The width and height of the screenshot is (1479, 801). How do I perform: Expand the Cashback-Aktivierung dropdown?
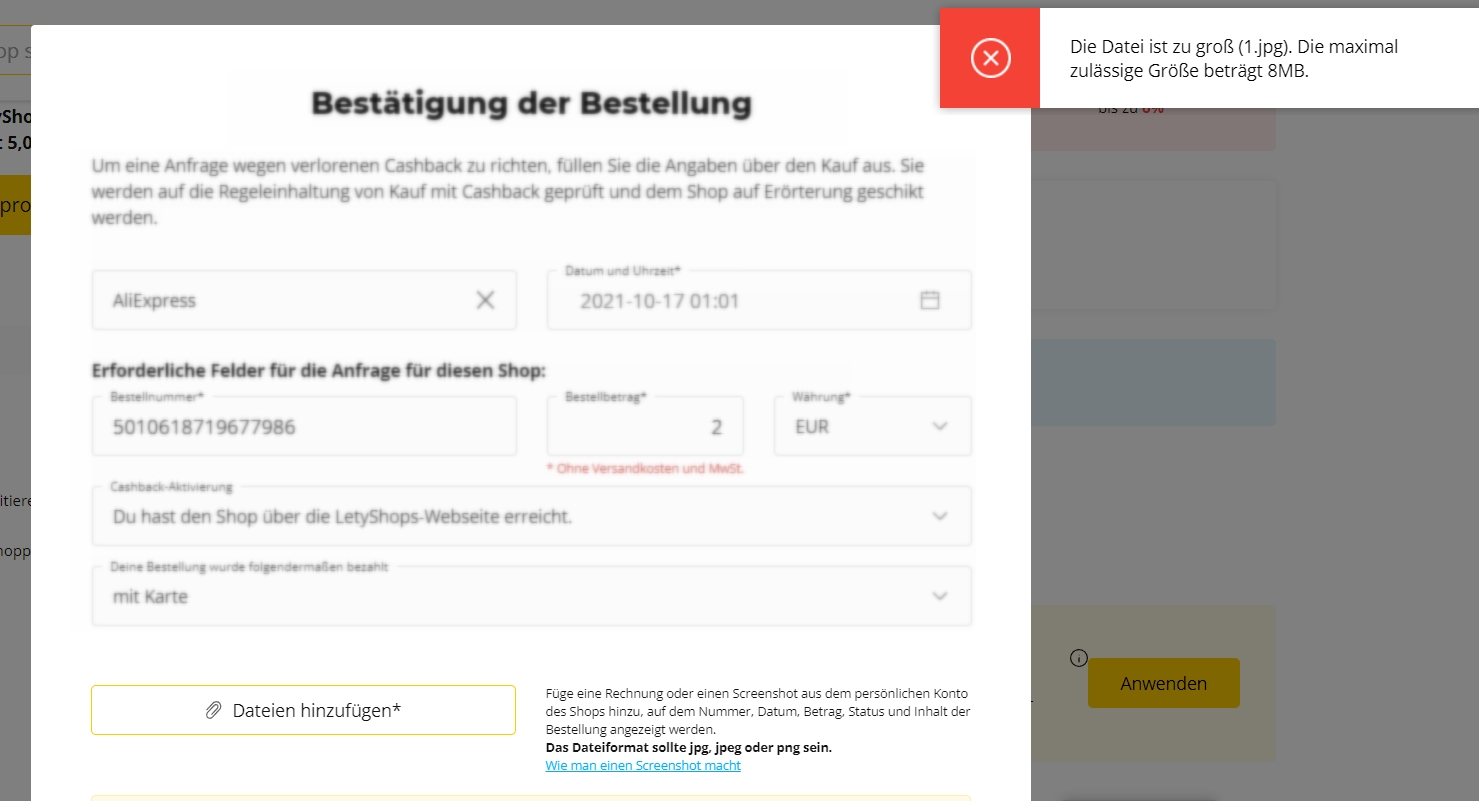(939, 516)
